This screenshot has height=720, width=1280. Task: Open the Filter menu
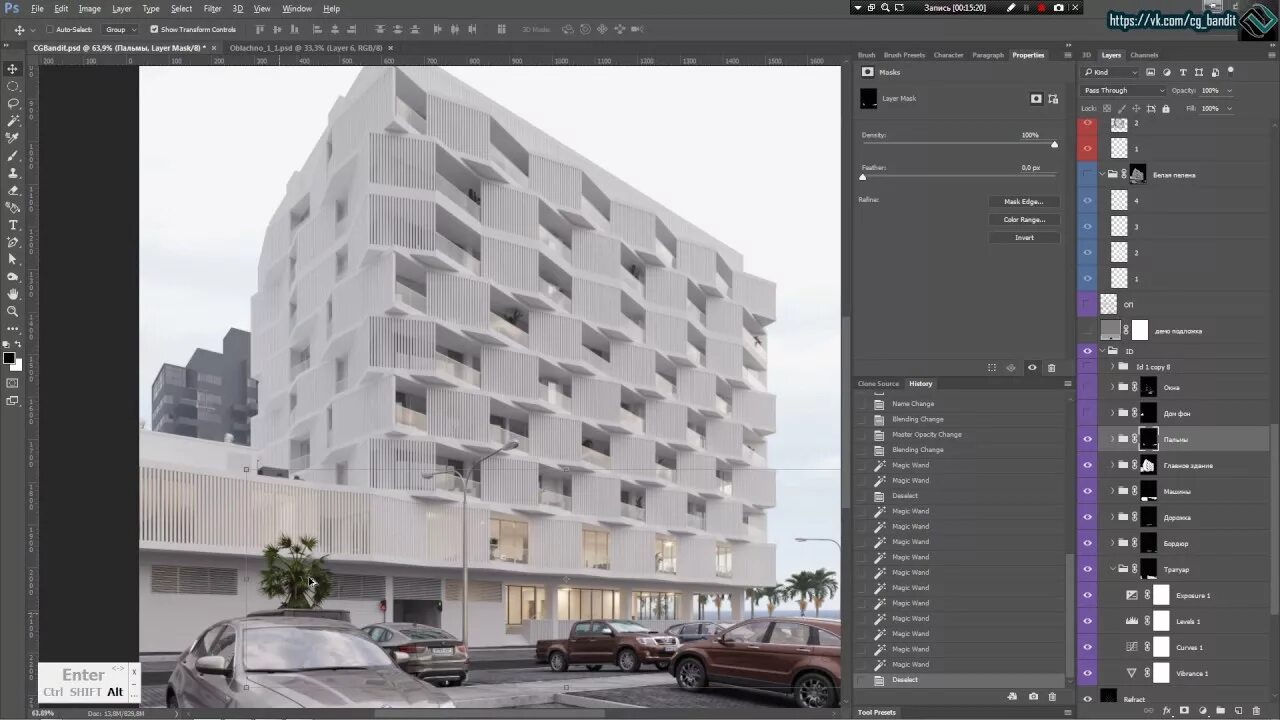212,8
